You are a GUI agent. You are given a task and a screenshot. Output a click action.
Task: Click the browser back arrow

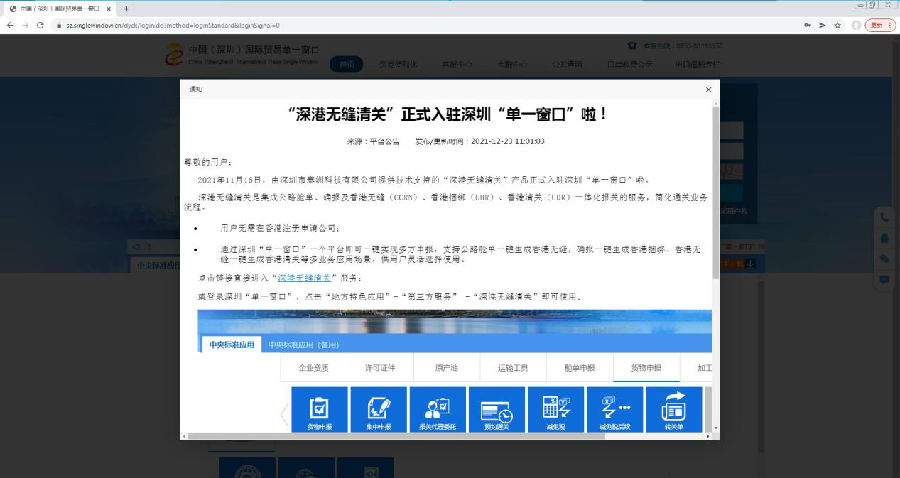[10, 24]
